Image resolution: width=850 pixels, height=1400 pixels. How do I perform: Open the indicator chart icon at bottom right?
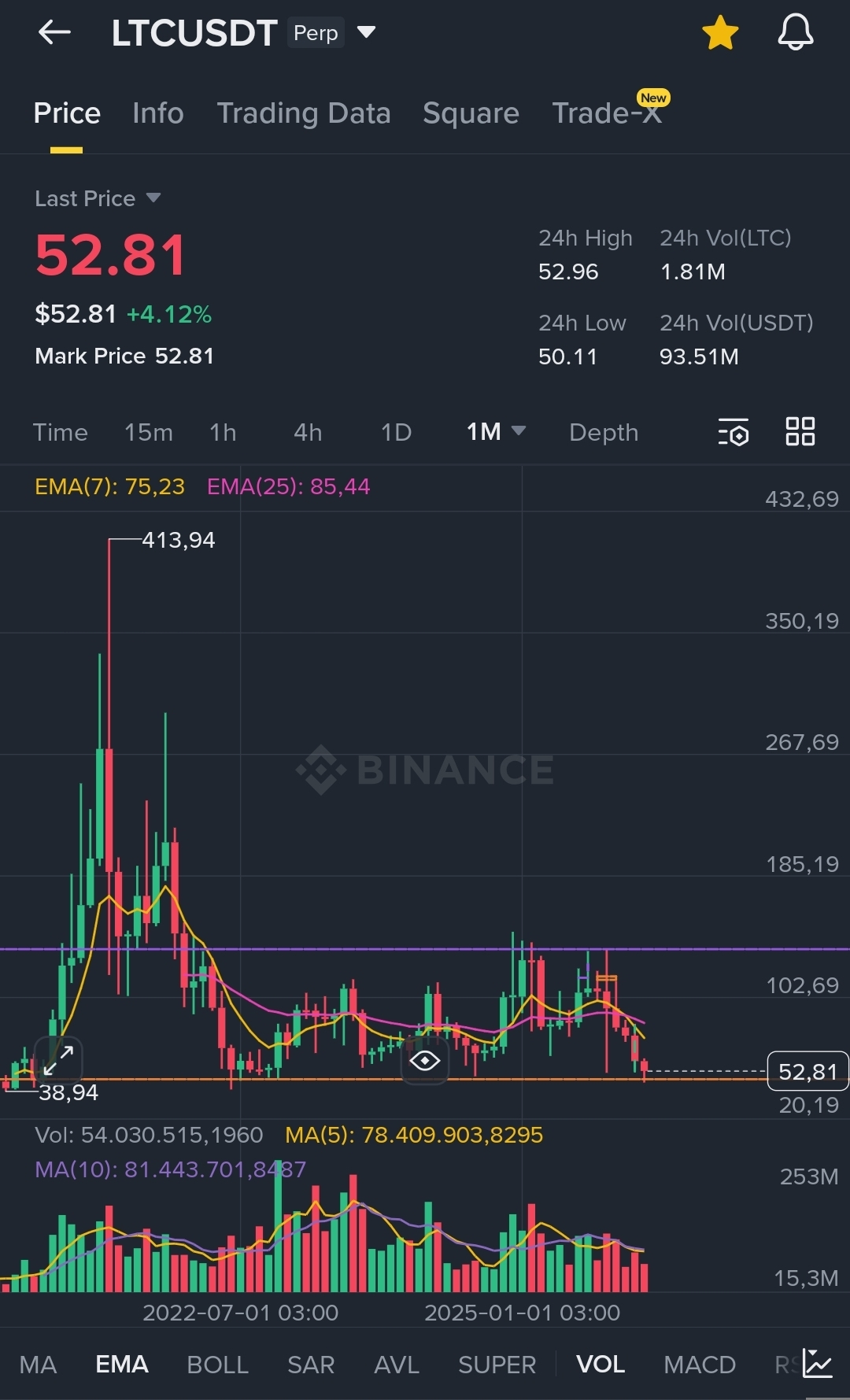tap(818, 1363)
